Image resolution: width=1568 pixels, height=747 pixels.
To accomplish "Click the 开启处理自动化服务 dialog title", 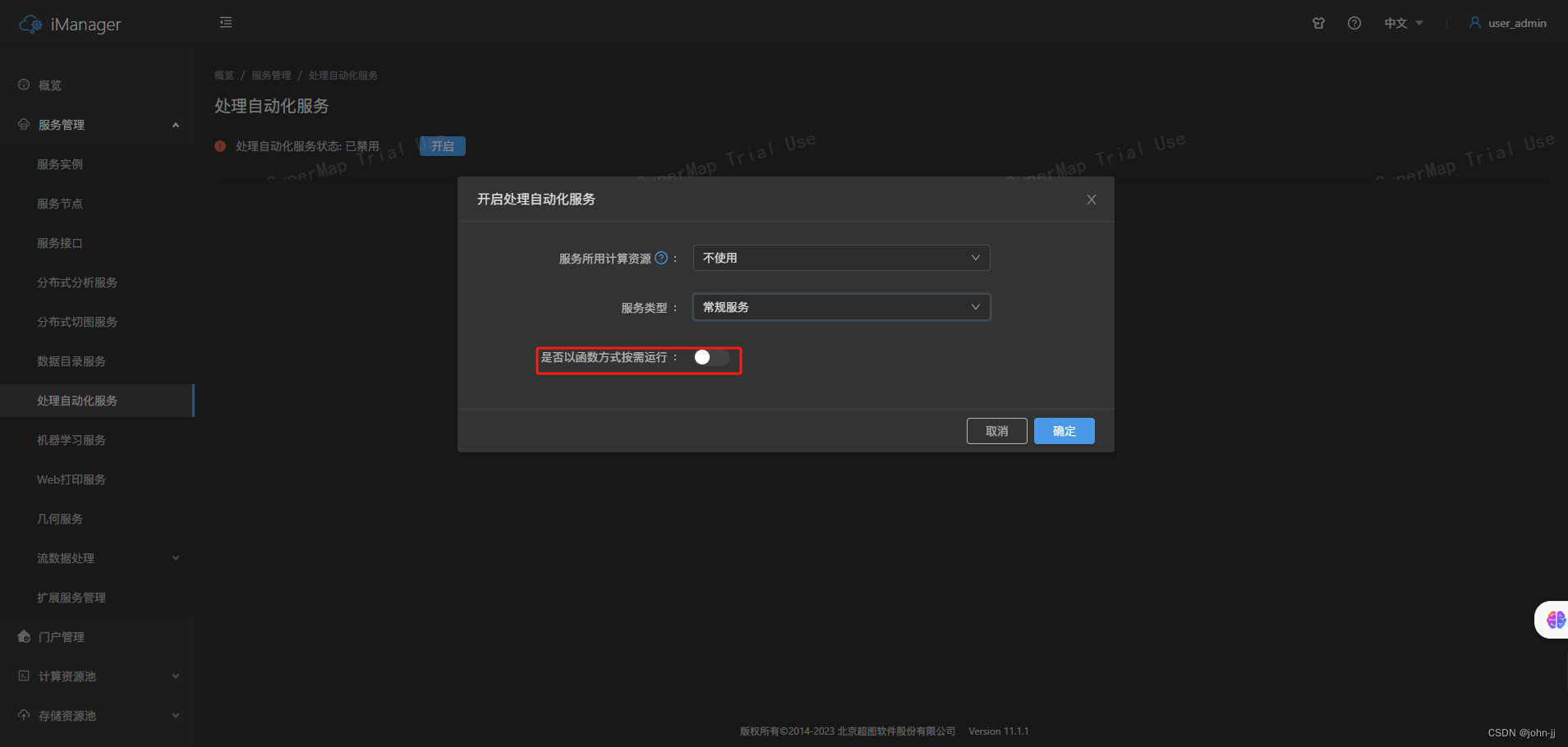I will point(536,199).
